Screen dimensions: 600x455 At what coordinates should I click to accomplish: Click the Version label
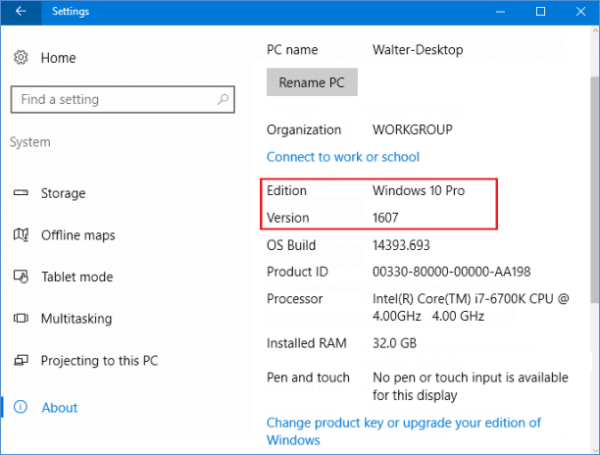(288, 218)
